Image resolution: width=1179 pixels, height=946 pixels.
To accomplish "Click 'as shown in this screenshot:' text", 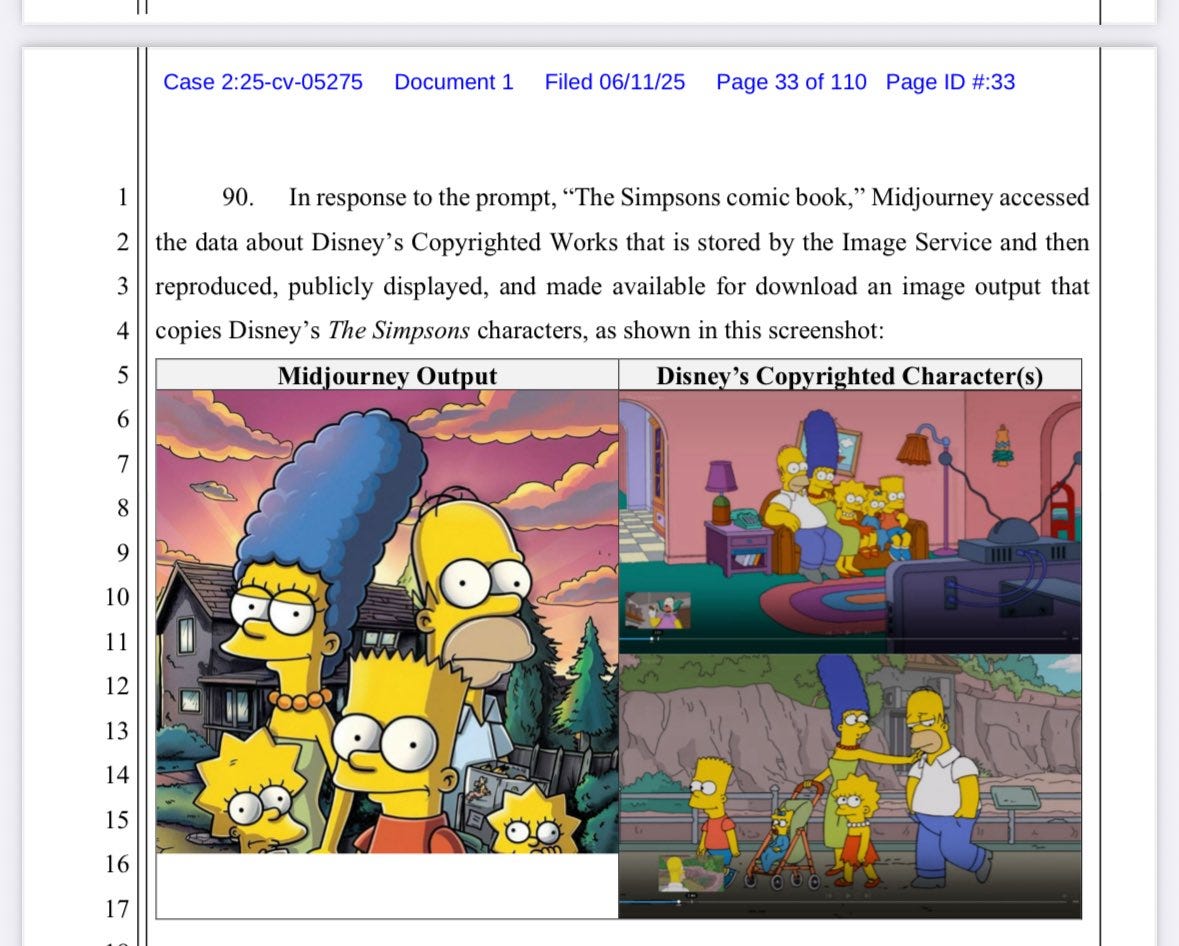I will tap(740, 331).
